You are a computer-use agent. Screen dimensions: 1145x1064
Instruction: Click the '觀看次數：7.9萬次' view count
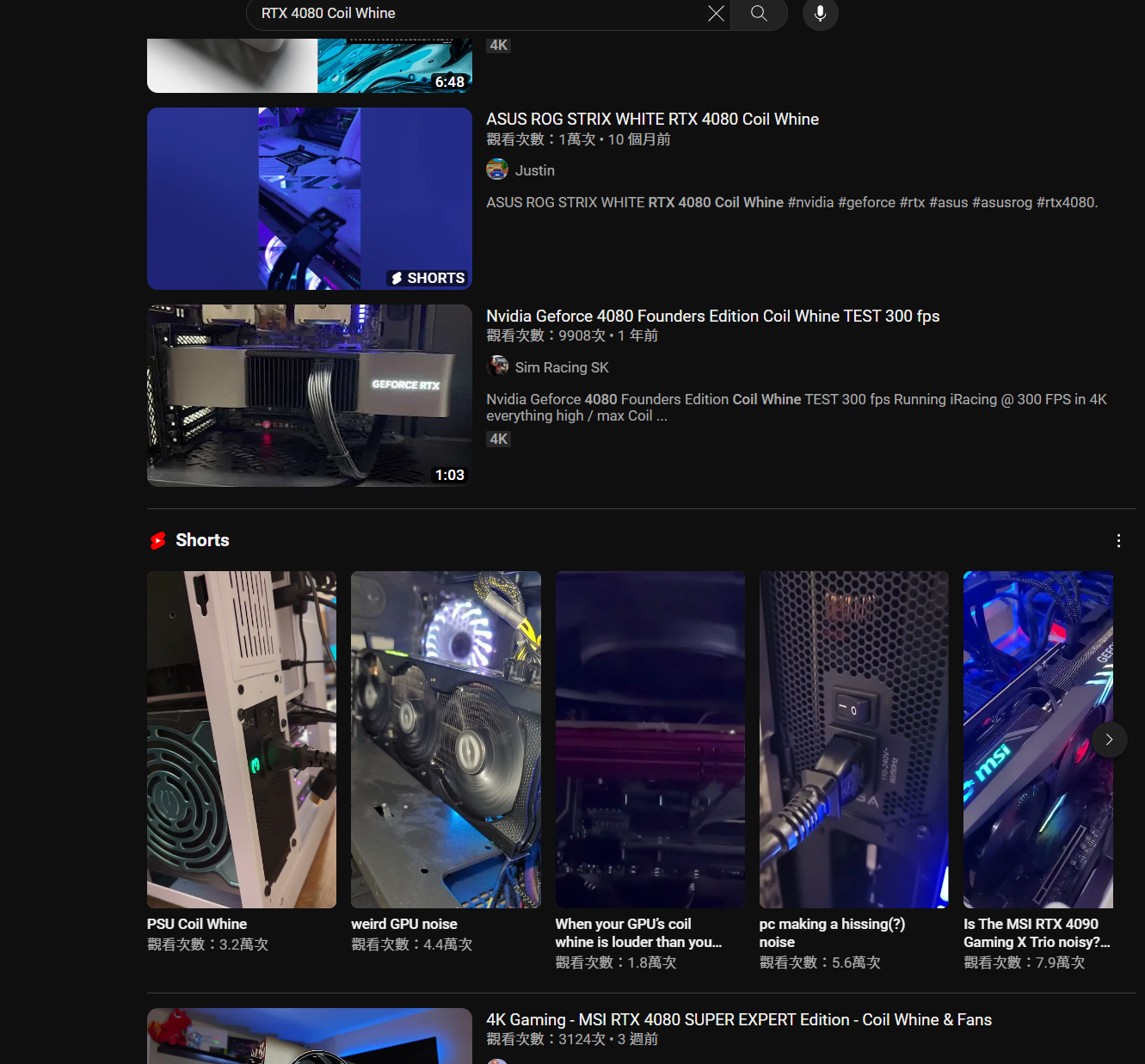(x=1025, y=963)
